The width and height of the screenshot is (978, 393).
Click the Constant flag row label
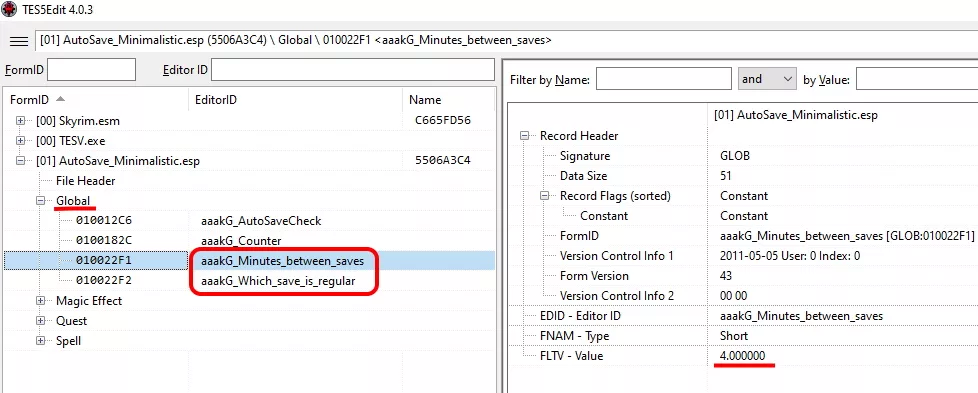(604, 216)
